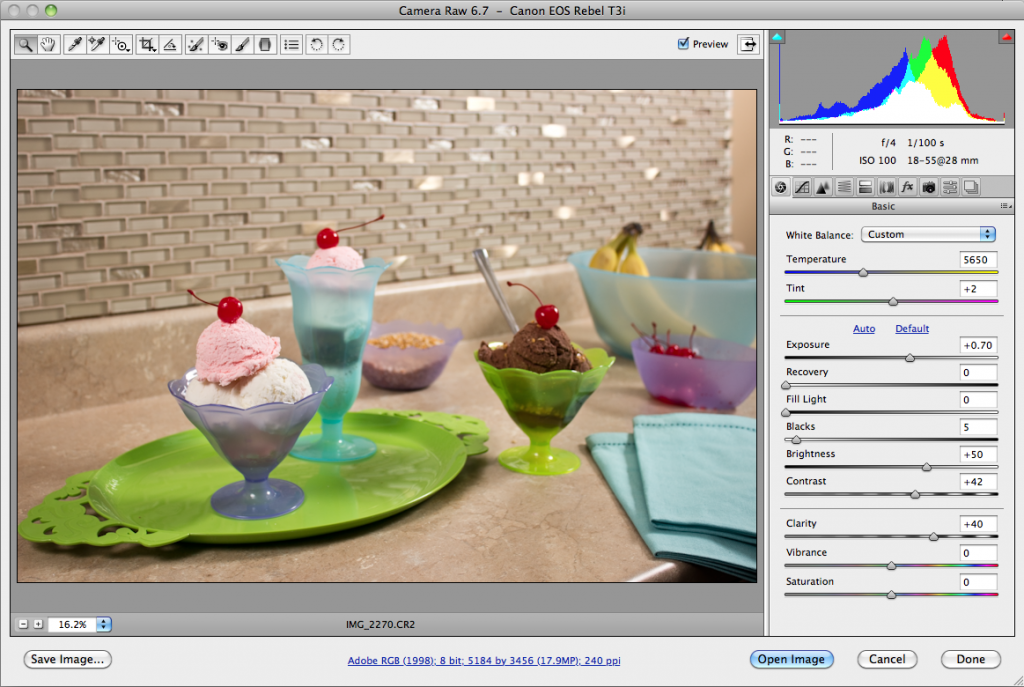Select the Zoom tool
This screenshot has width=1024, height=687.
coord(25,44)
